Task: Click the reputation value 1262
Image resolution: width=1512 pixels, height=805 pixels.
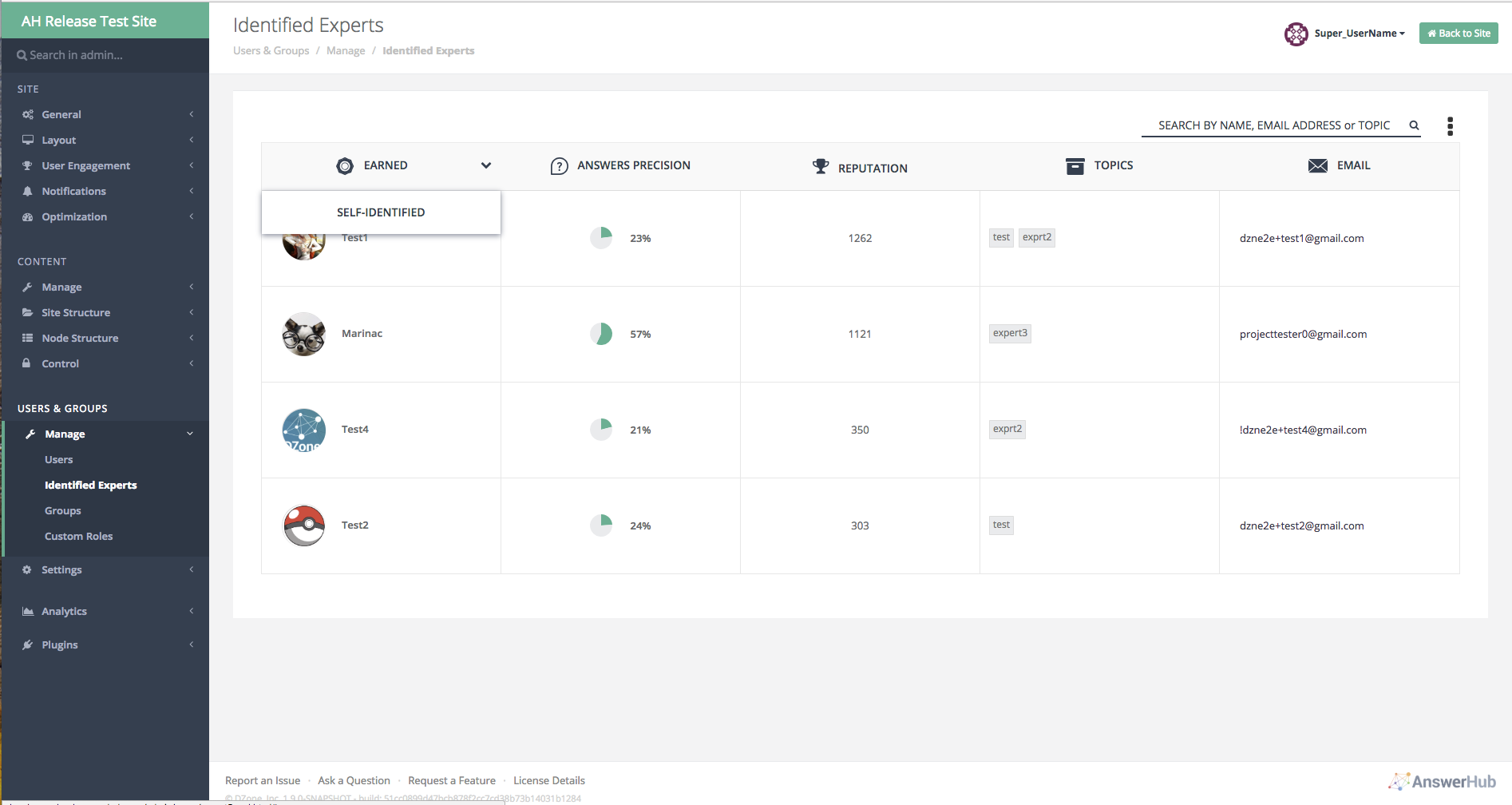Action: coord(860,238)
